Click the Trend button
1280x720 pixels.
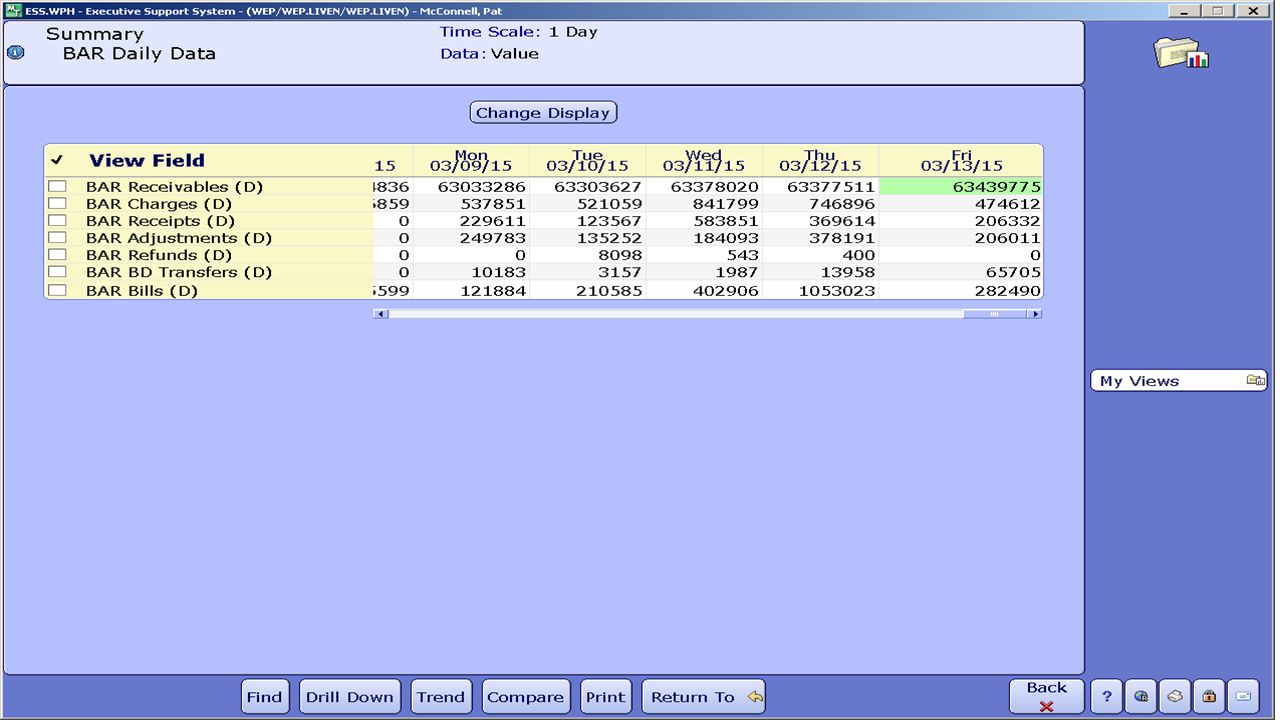click(441, 697)
